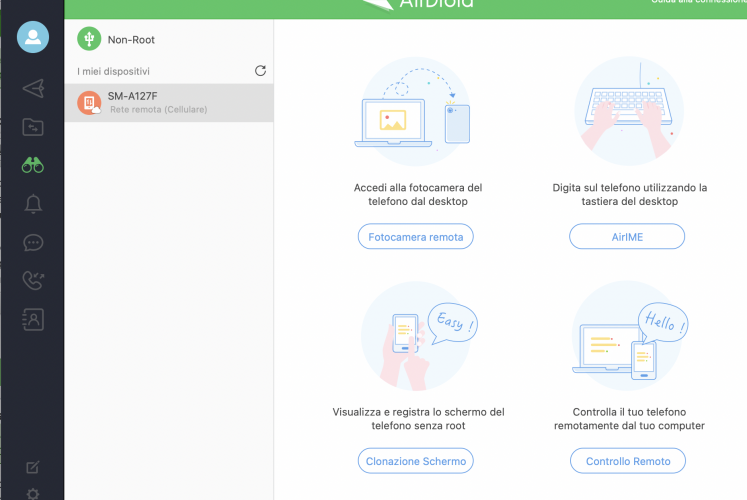Select the binoculars remote control icon

pos(33,165)
